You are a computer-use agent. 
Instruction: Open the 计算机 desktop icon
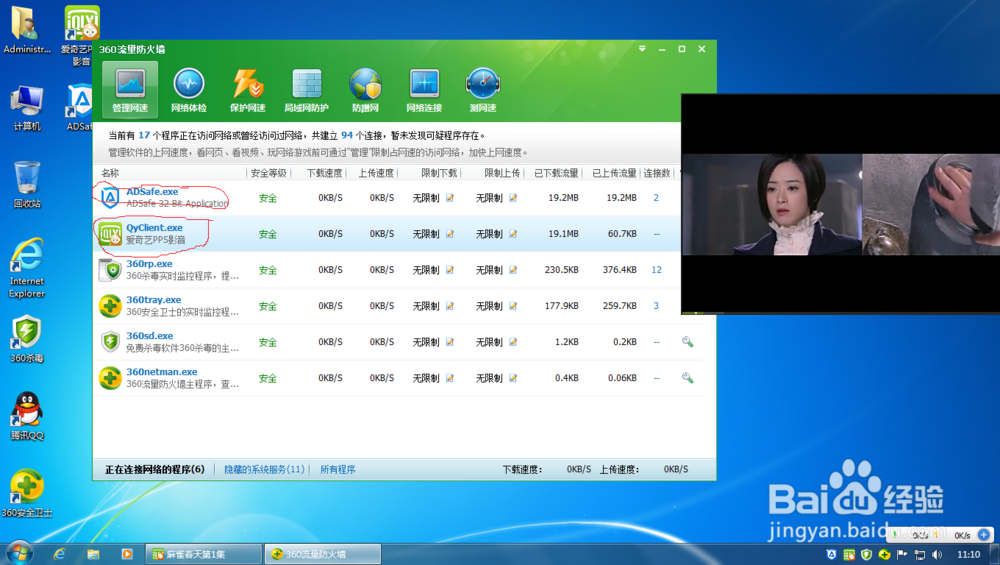point(27,108)
